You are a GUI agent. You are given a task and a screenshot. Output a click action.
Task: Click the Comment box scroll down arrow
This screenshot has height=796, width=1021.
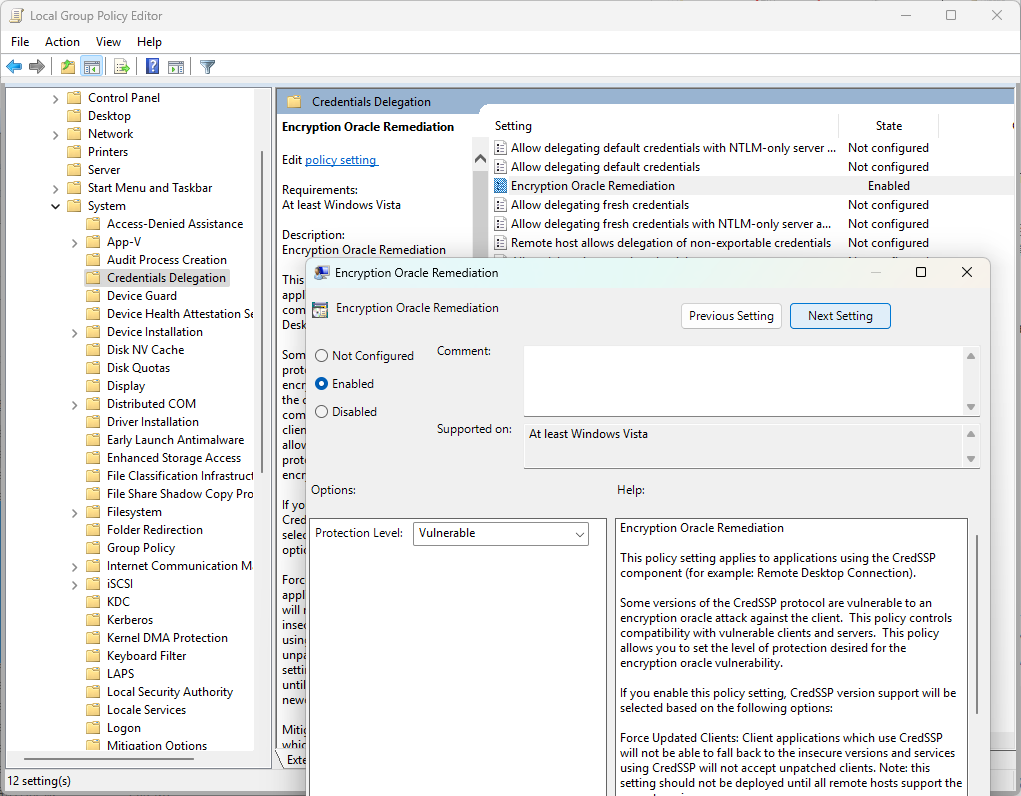(971, 406)
